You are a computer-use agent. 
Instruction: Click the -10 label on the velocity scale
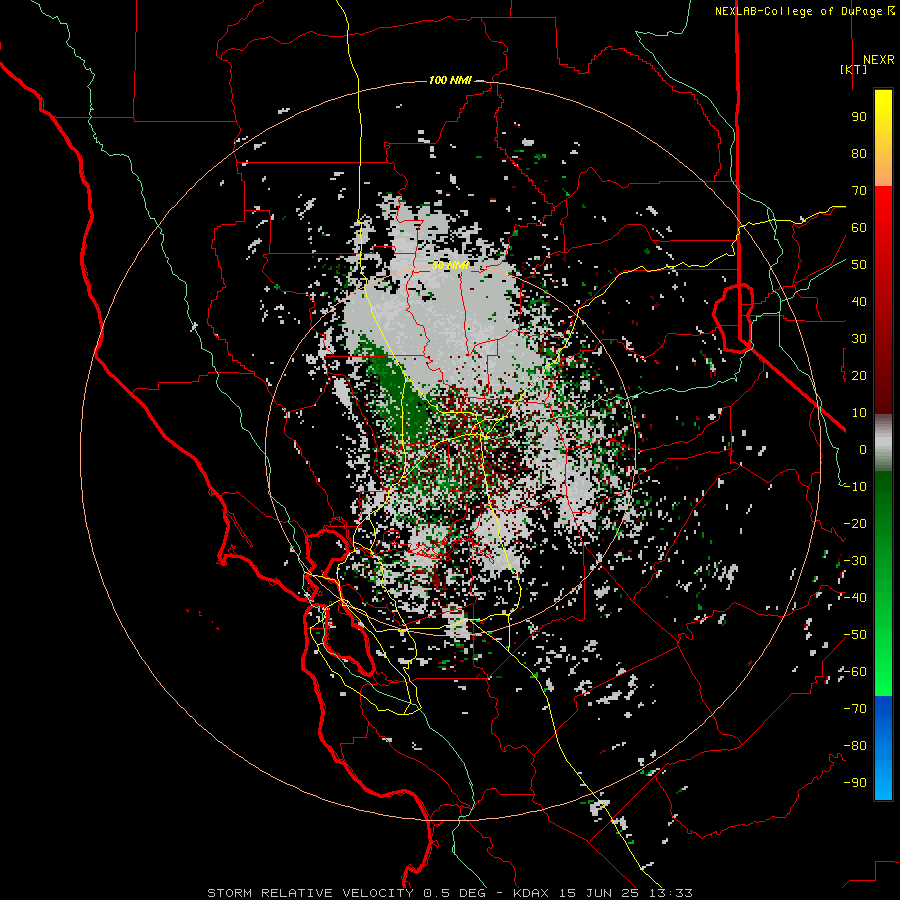pos(855,487)
